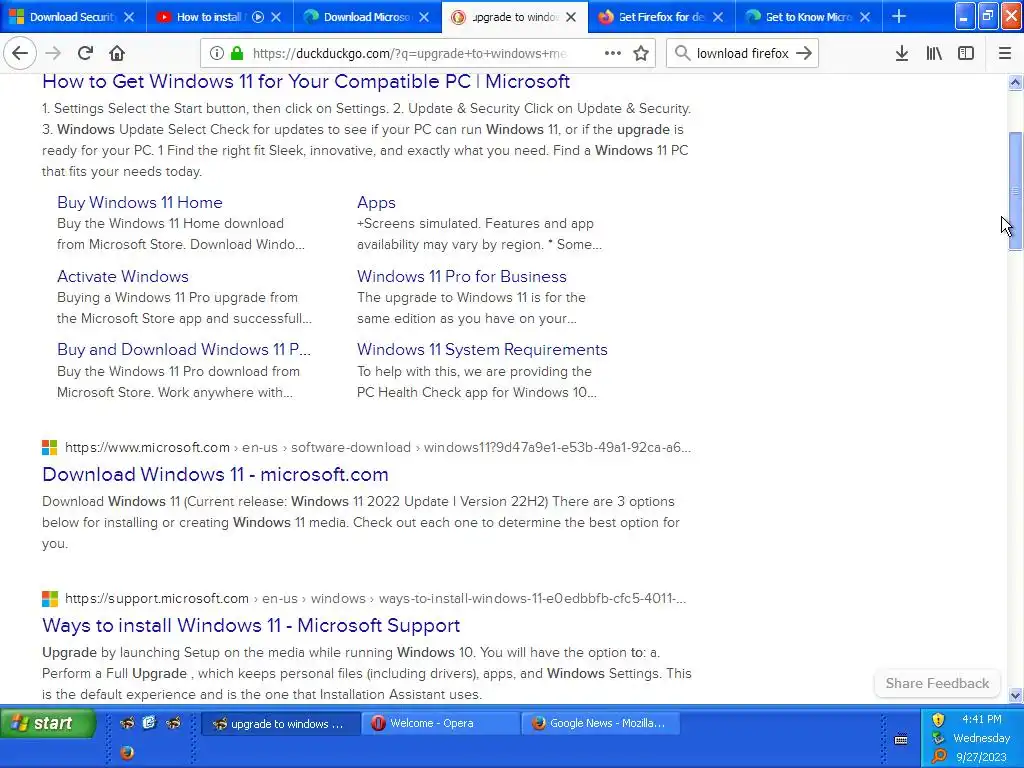Screen dimensions: 1024x768
Task: Click the 'Share Feedback' button
Action: [937, 683]
